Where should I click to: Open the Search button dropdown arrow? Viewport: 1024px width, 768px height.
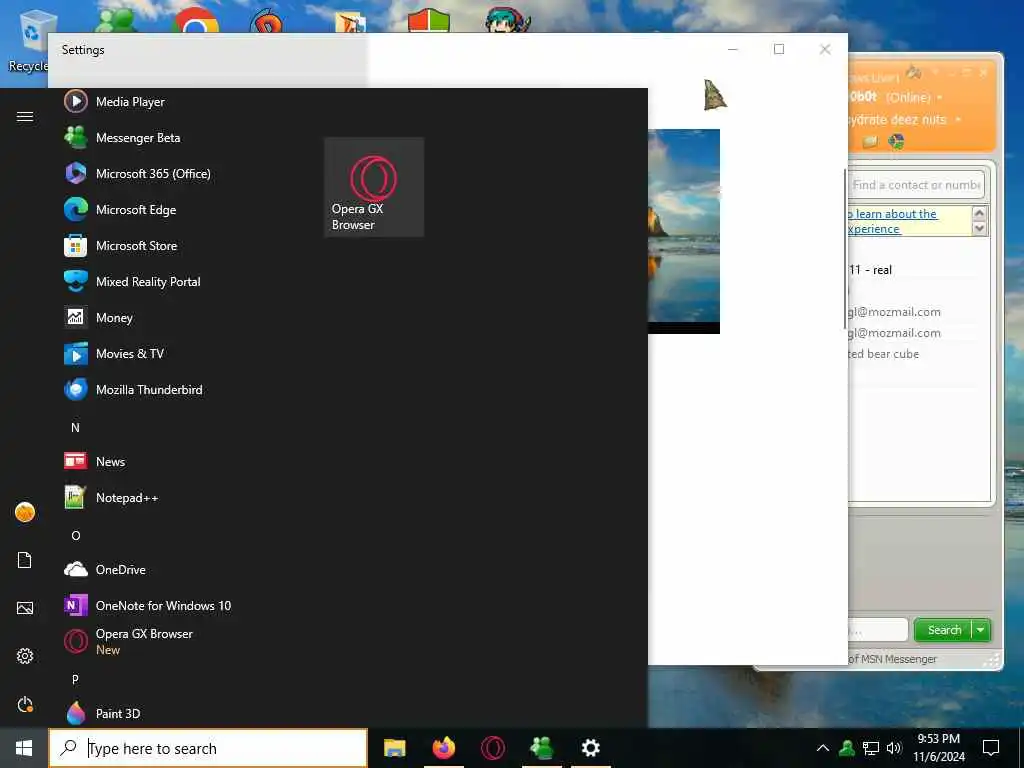click(981, 630)
